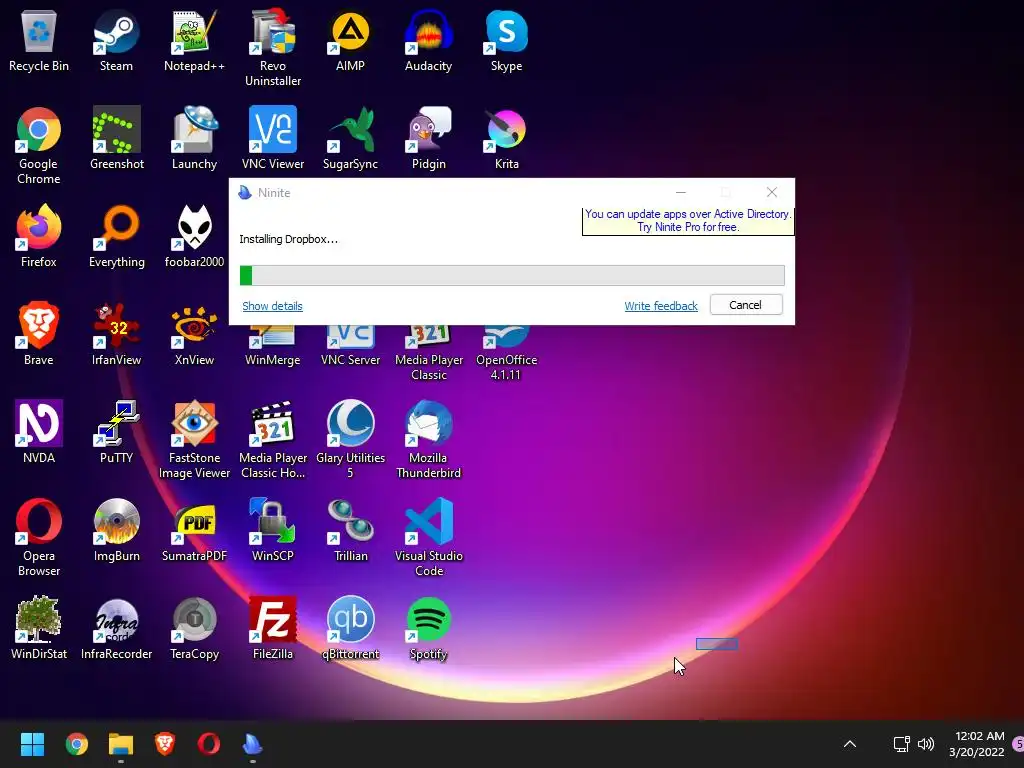Select the AIMP desktop icon
Screen dimensions: 1024x768
351,40
